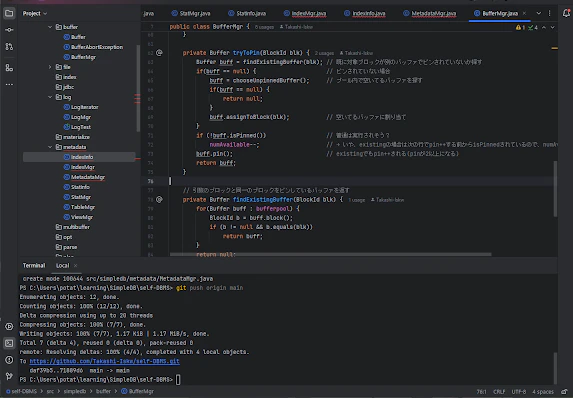
Task: Open the Pull Requests tool window icon
Action: (x=9, y=46)
